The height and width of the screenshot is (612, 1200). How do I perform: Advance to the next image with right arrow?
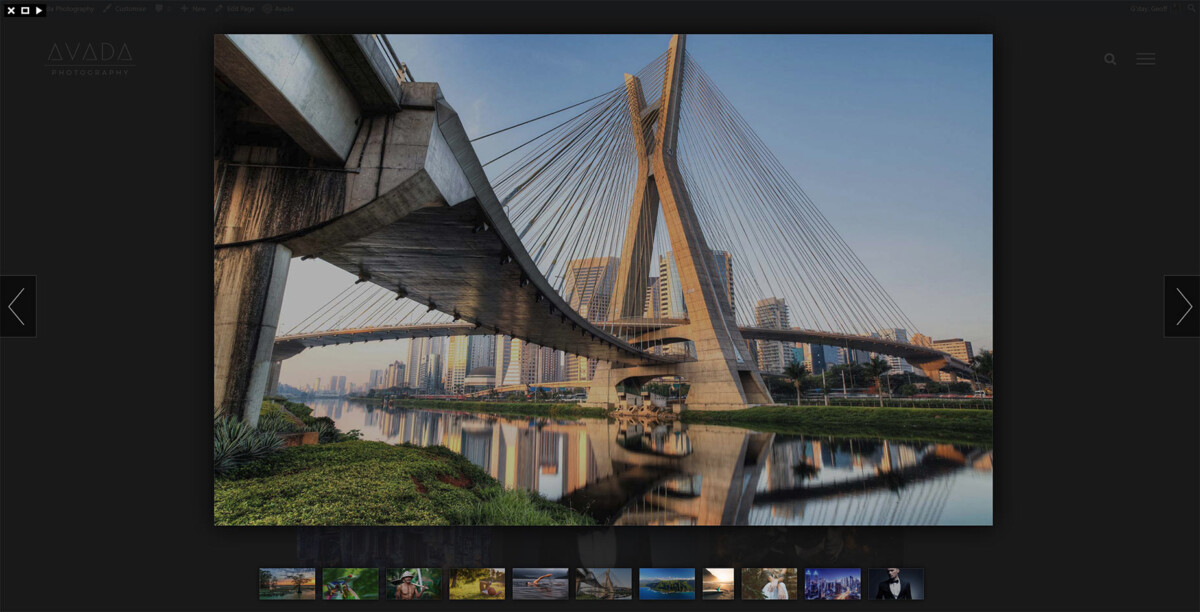click(x=1182, y=306)
